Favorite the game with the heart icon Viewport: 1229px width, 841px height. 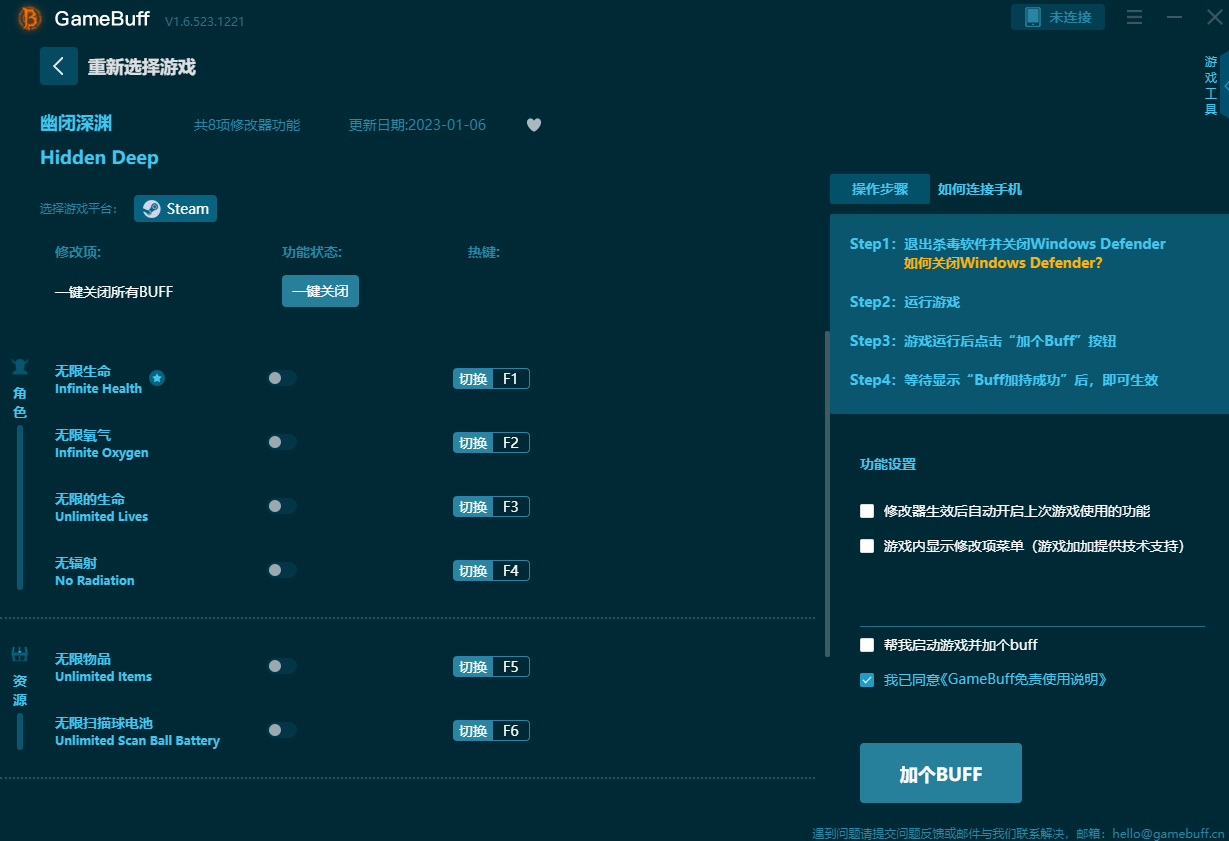[534, 125]
